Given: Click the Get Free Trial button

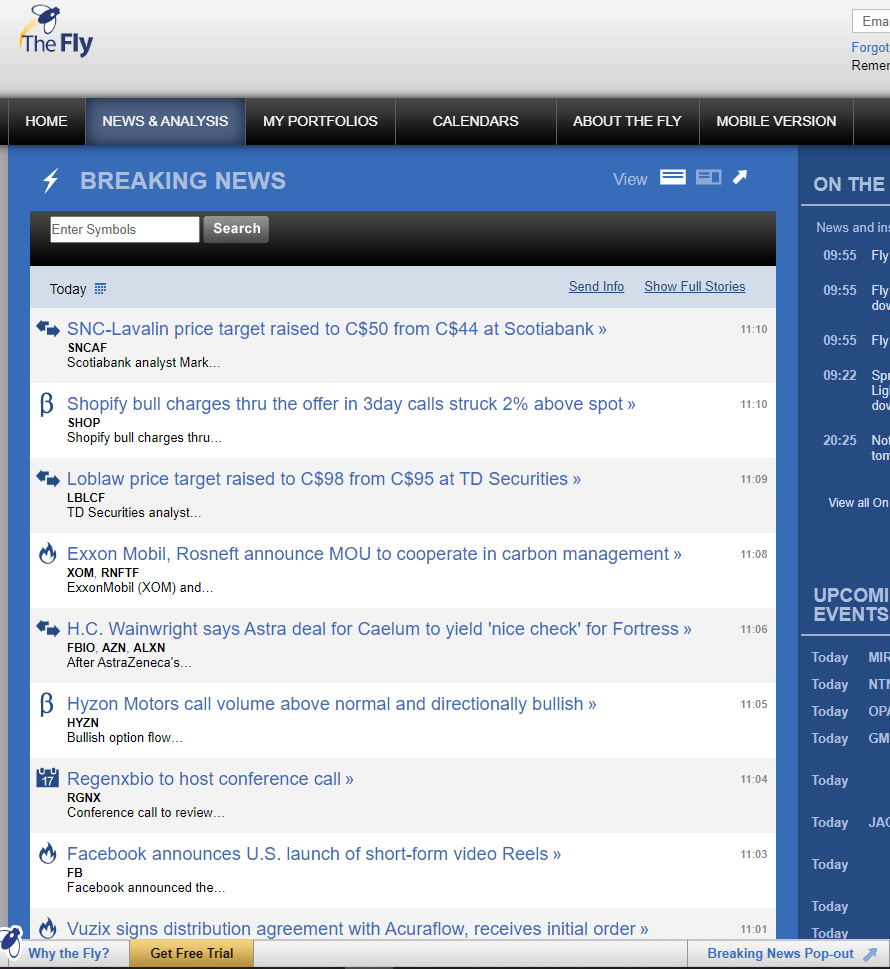Looking at the screenshot, I should coord(191,953).
